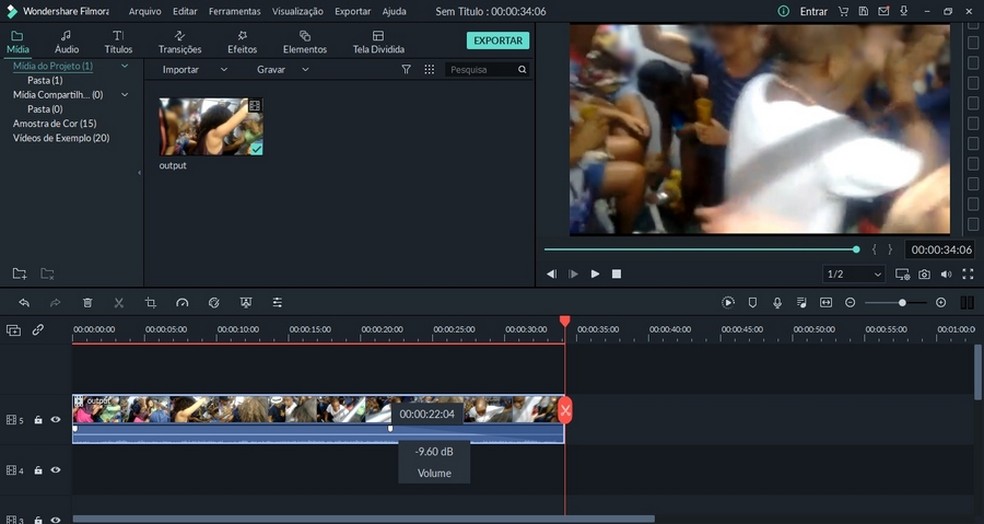The image size is (984, 524).
Task: Click the render preview icon
Action: 728,302
